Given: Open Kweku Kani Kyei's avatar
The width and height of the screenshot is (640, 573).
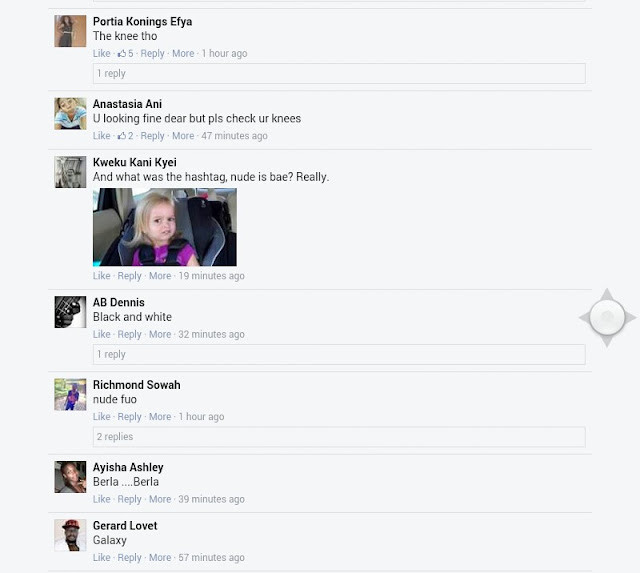Looking at the screenshot, I should click(x=70, y=172).
